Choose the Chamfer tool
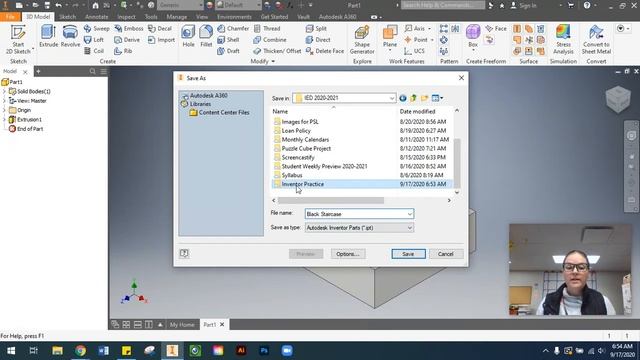Image resolution: width=640 pixels, height=360 pixels. [x=233, y=29]
